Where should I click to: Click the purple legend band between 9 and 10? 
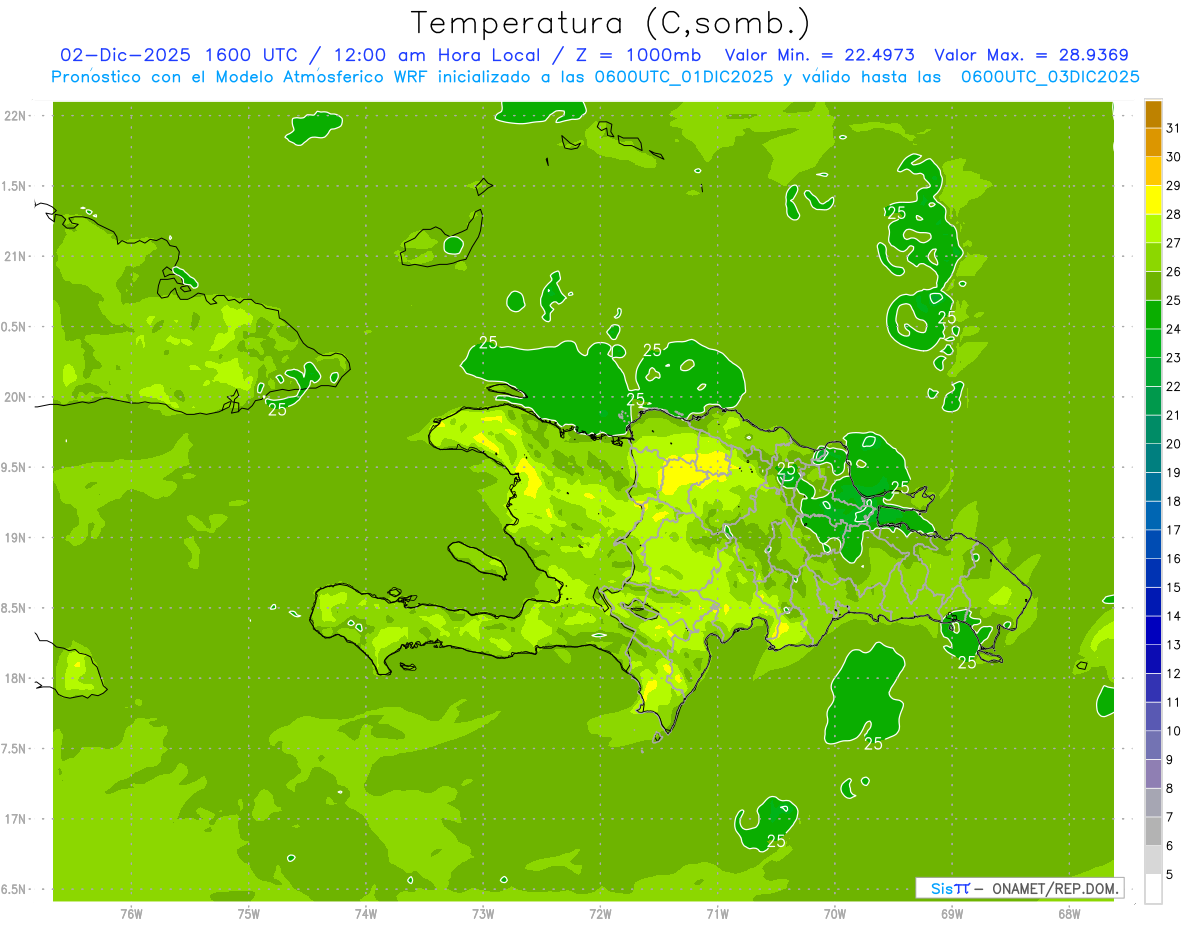click(x=1153, y=745)
